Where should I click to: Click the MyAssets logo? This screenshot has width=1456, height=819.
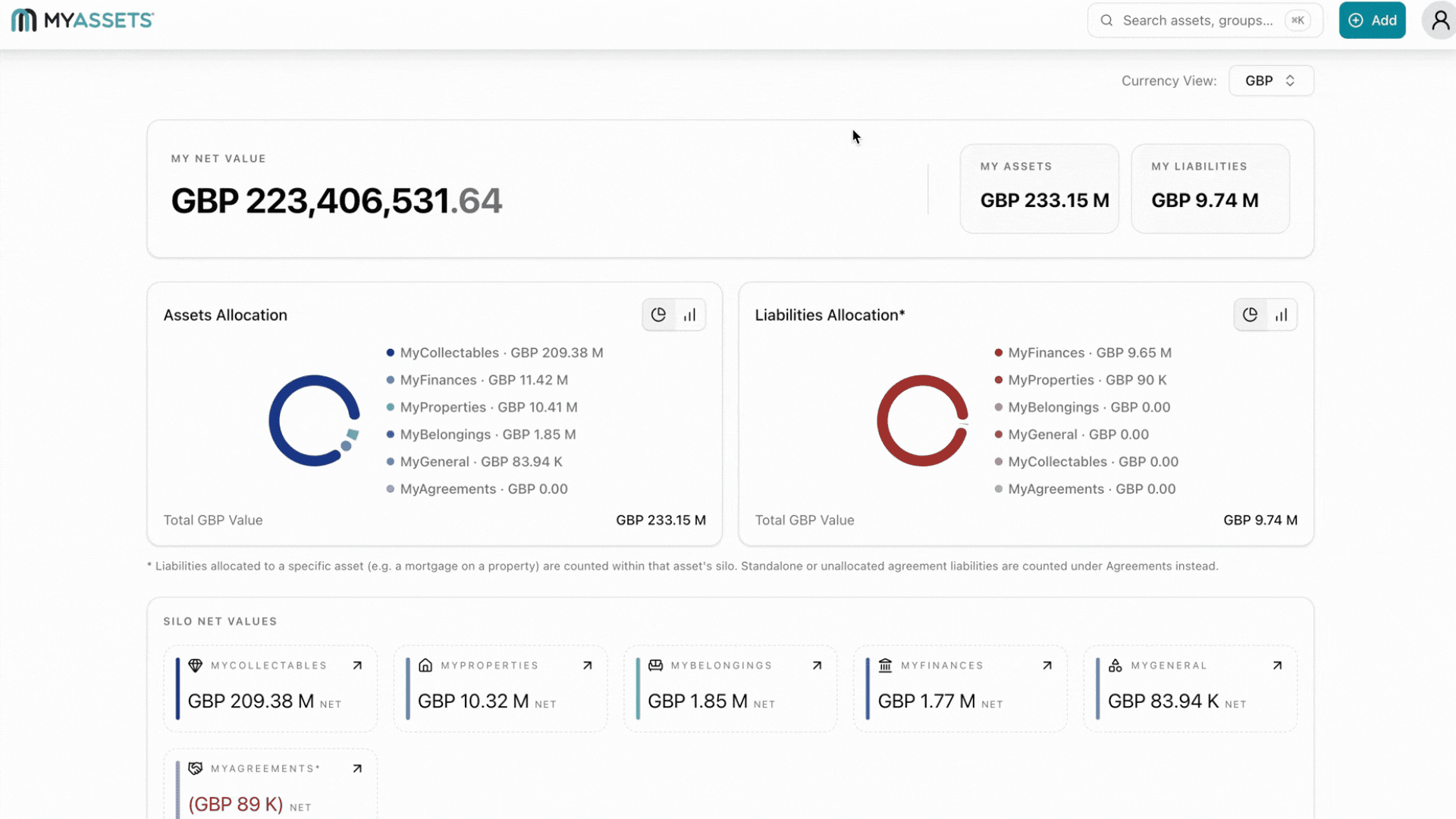[x=83, y=20]
